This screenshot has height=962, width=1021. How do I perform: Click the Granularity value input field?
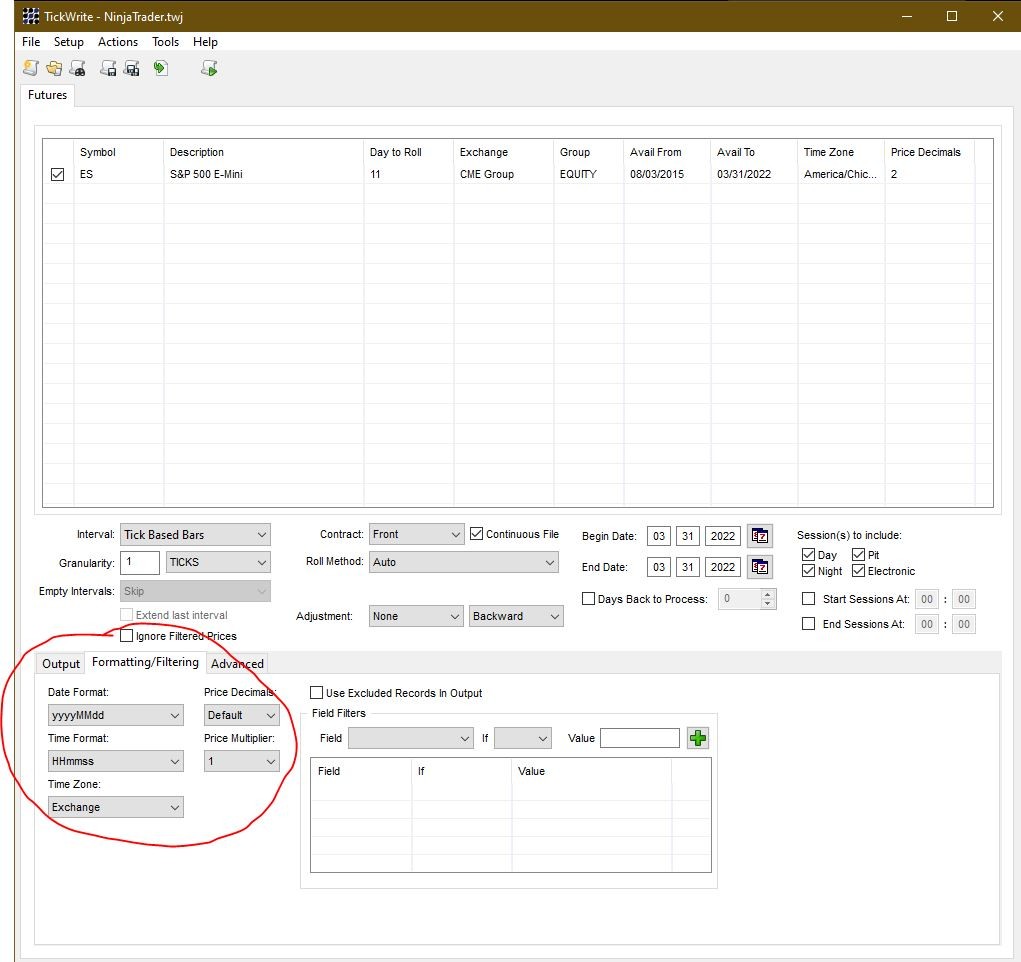[x=140, y=562]
